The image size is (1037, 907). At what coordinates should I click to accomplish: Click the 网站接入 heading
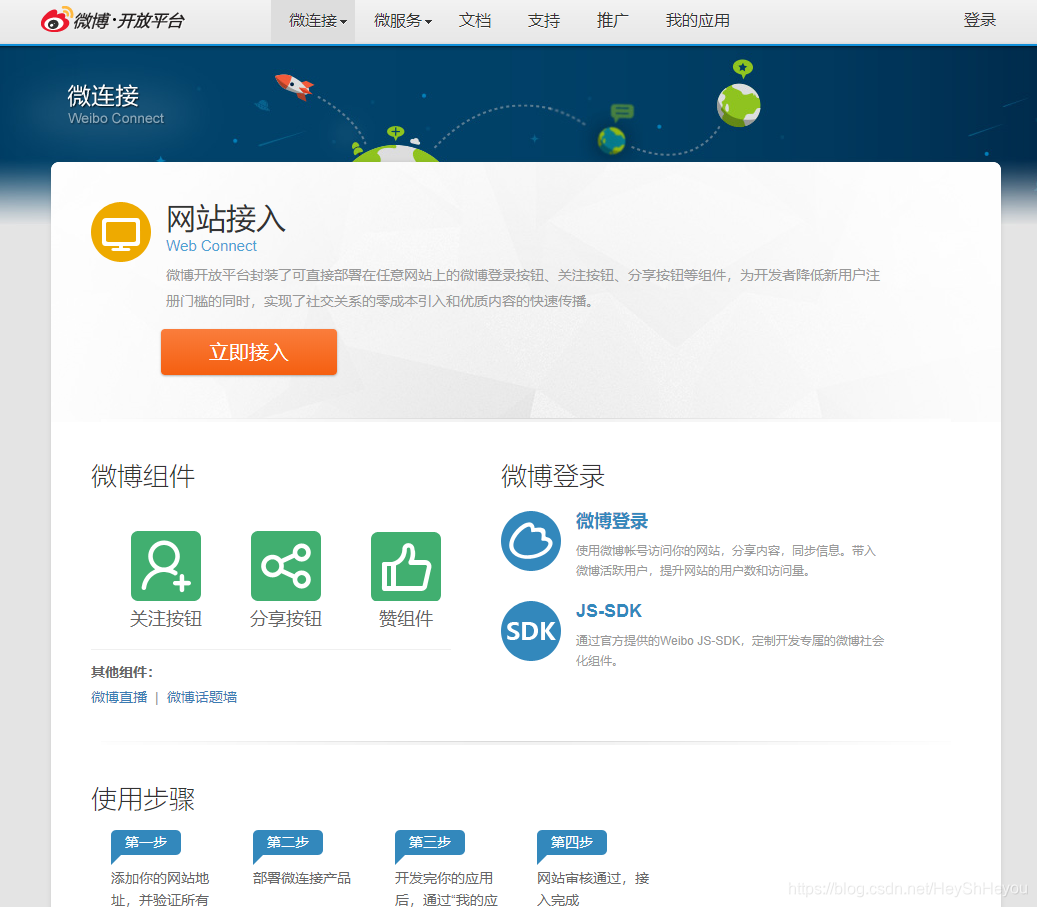point(226,218)
